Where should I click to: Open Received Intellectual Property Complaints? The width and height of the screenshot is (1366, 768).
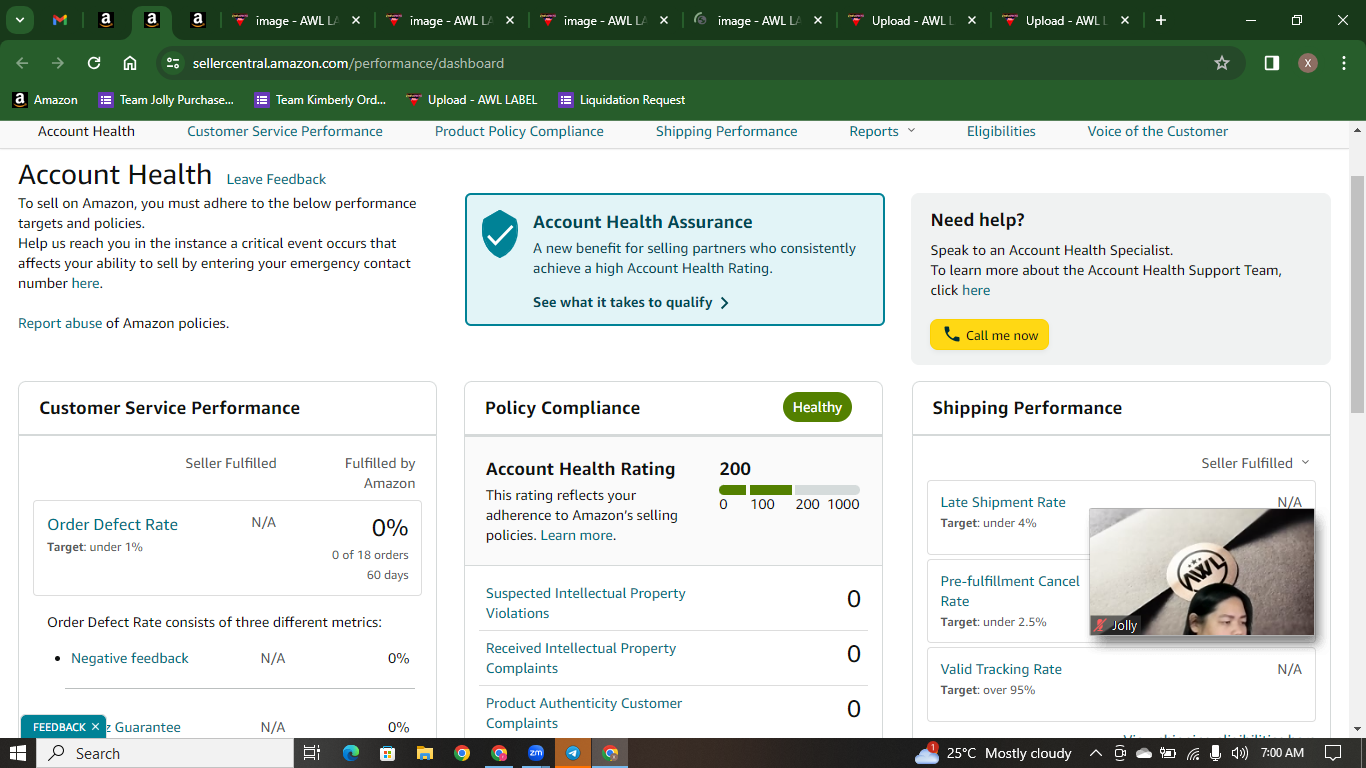point(581,658)
